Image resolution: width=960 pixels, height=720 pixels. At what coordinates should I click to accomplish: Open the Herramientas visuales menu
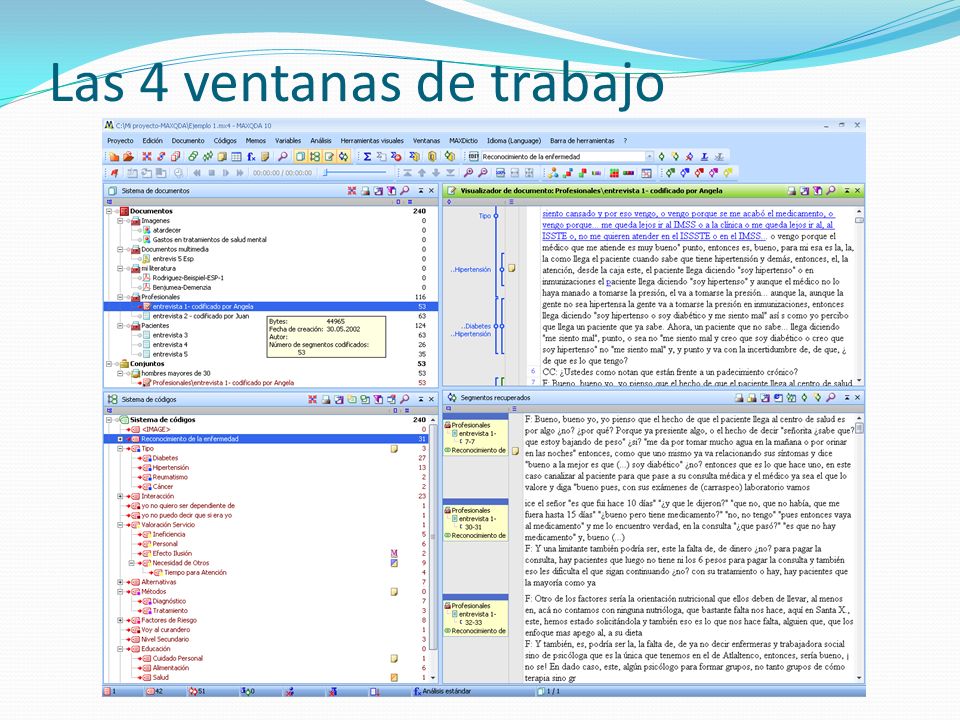tap(372, 141)
